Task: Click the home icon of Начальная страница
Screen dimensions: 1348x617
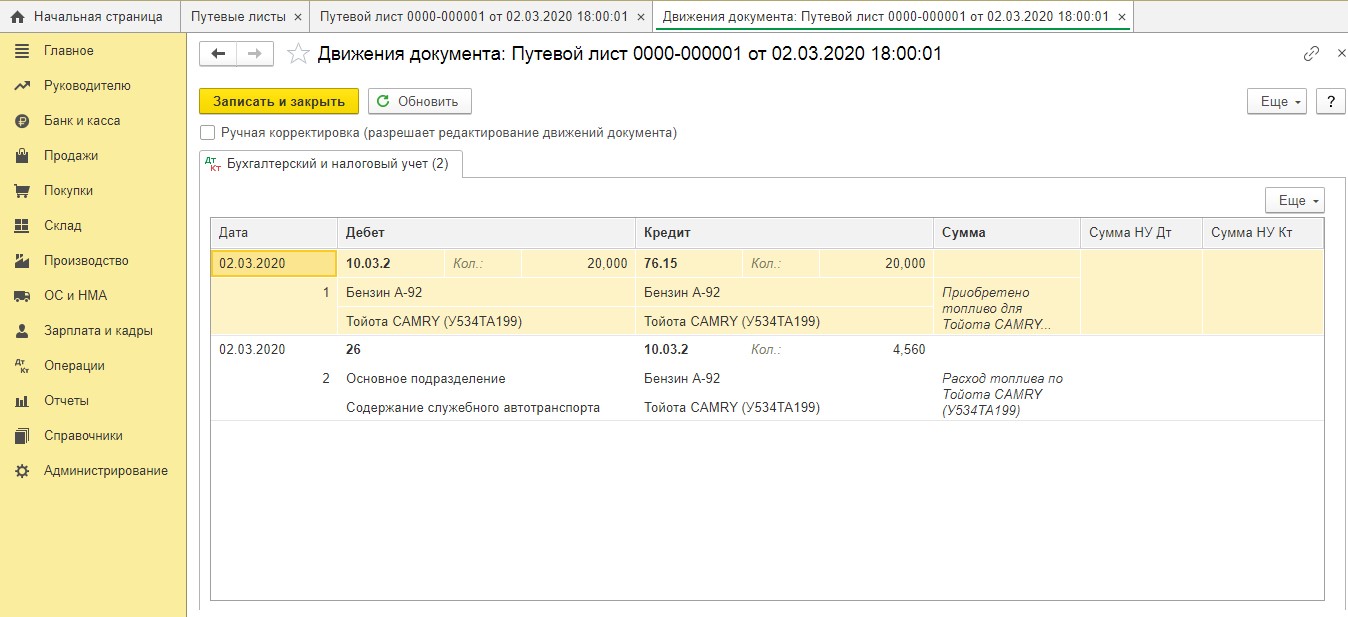Action: [17, 17]
